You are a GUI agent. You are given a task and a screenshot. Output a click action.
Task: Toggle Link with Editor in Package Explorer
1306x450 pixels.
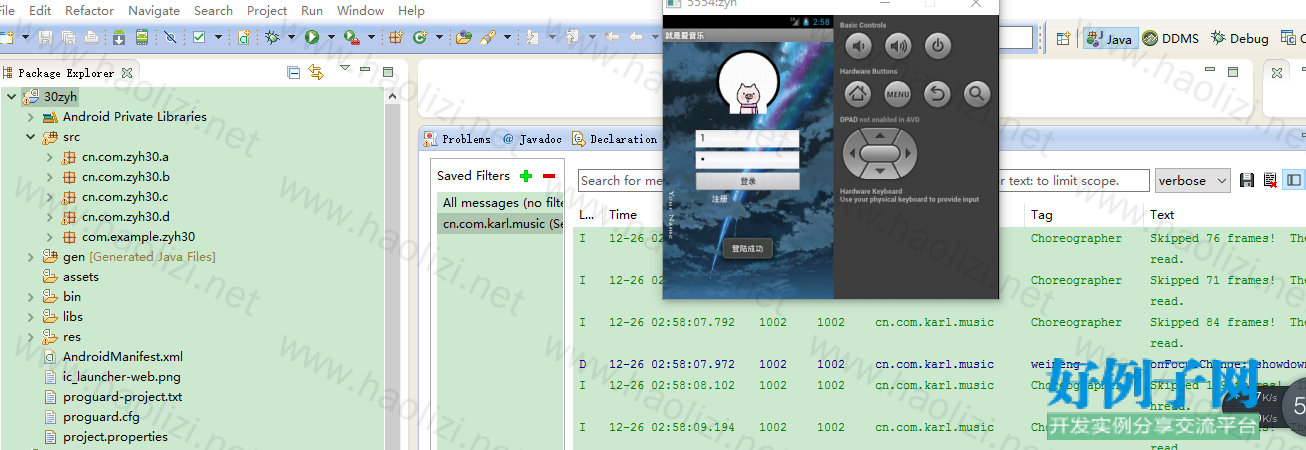click(x=316, y=72)
